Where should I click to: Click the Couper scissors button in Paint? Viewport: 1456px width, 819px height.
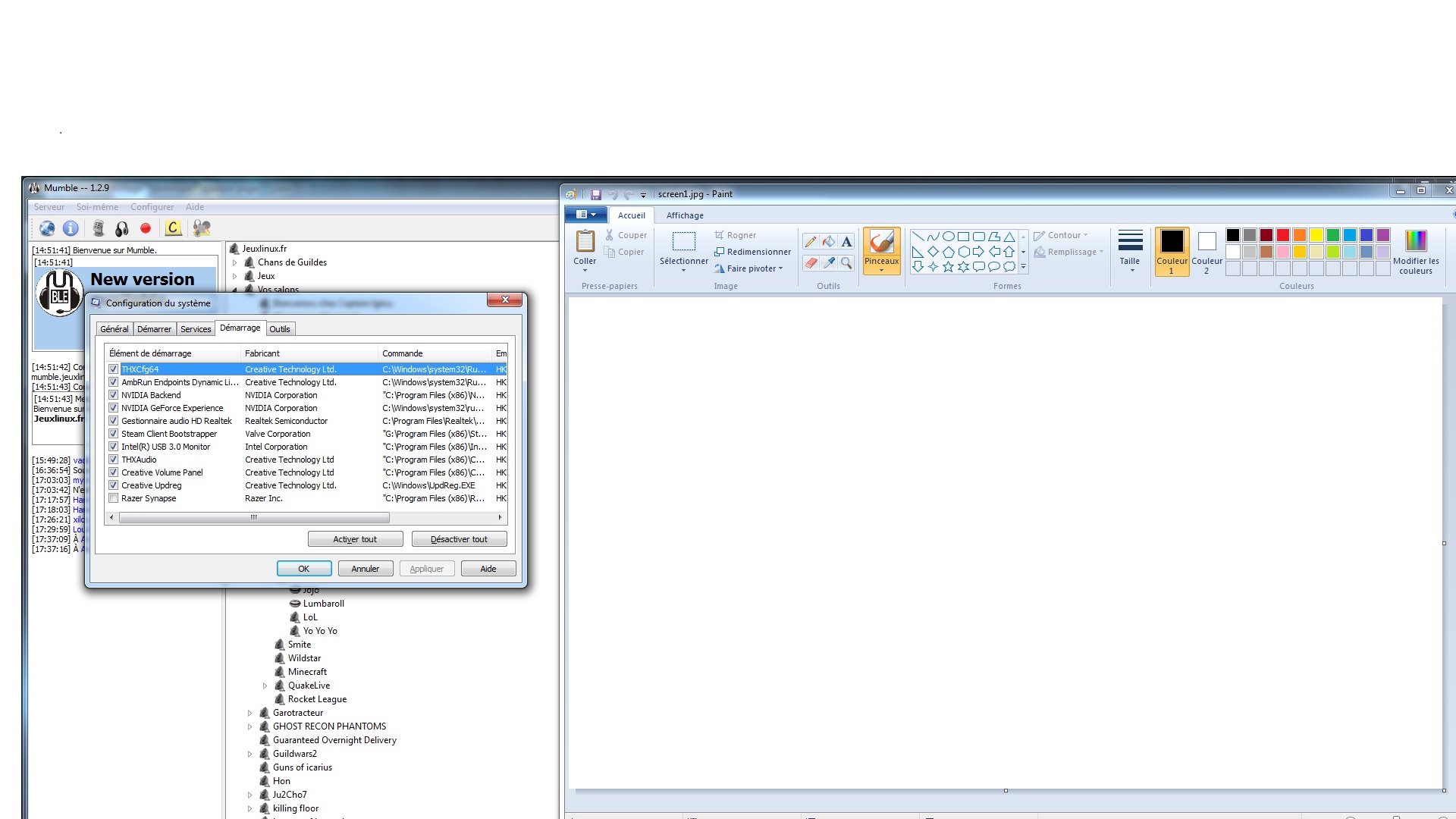point(626,235)
